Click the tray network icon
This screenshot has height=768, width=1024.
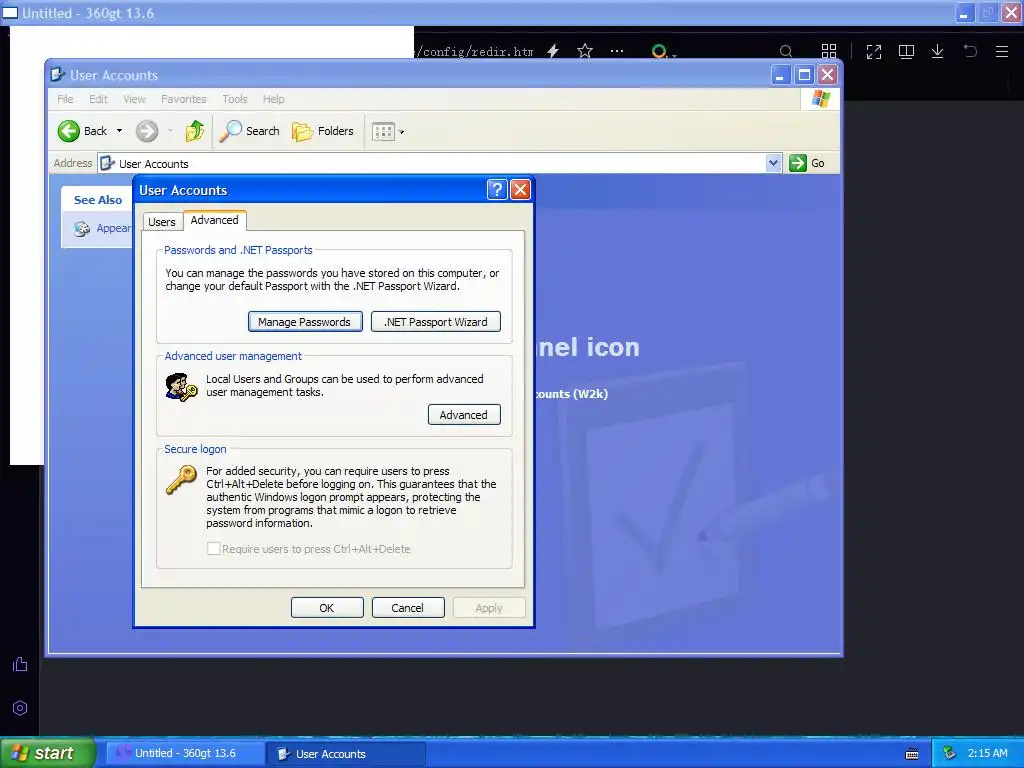click(950, 753)
